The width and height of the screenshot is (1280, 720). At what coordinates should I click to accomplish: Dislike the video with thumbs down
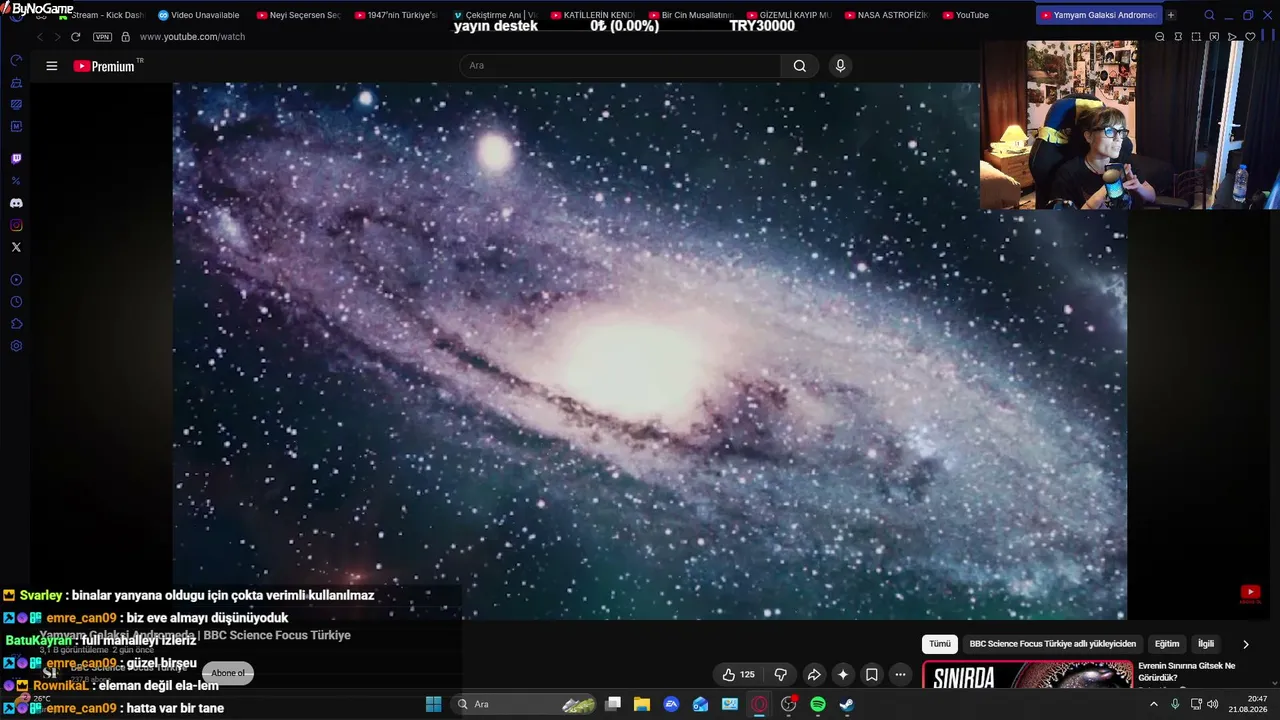781,675
